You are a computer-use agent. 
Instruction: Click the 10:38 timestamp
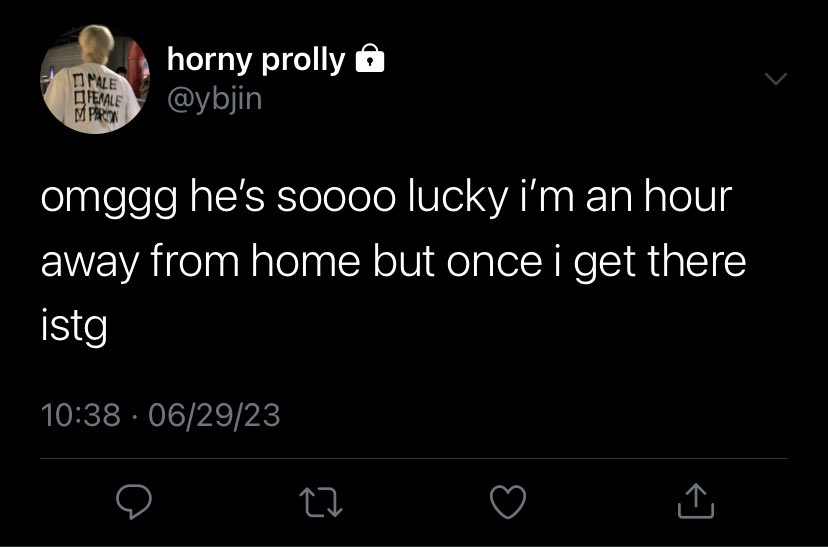coord(81,415)
